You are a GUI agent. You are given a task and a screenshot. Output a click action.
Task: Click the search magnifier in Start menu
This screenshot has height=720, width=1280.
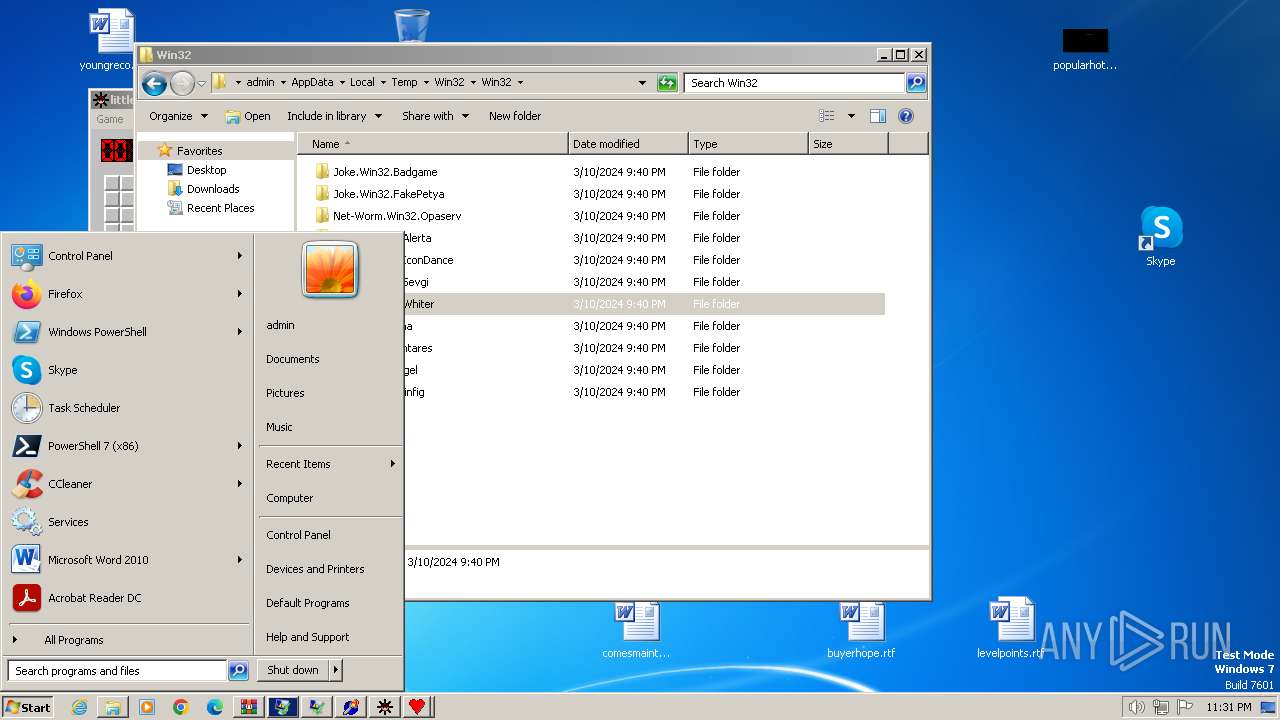tap(238, 671)
